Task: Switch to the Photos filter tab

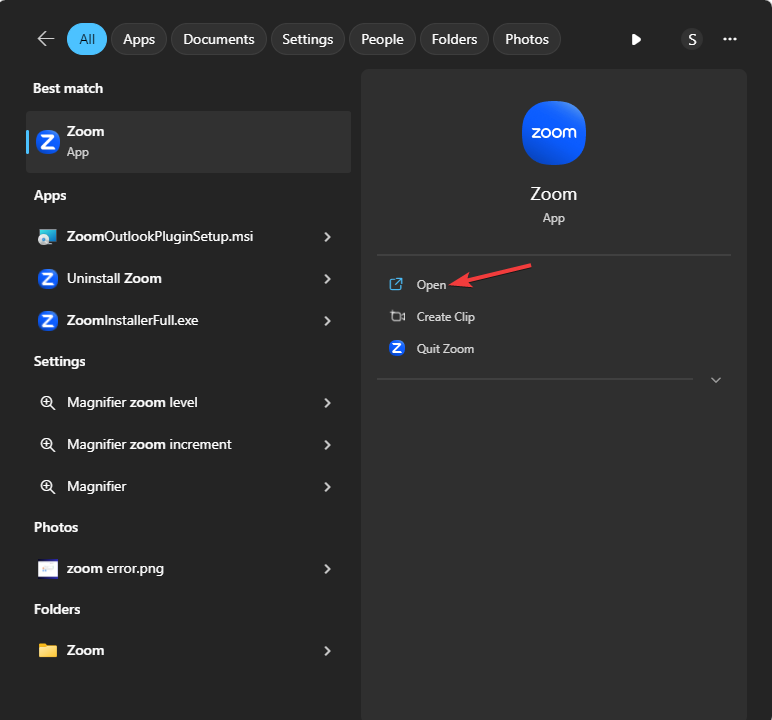Action: click(527, 39)
